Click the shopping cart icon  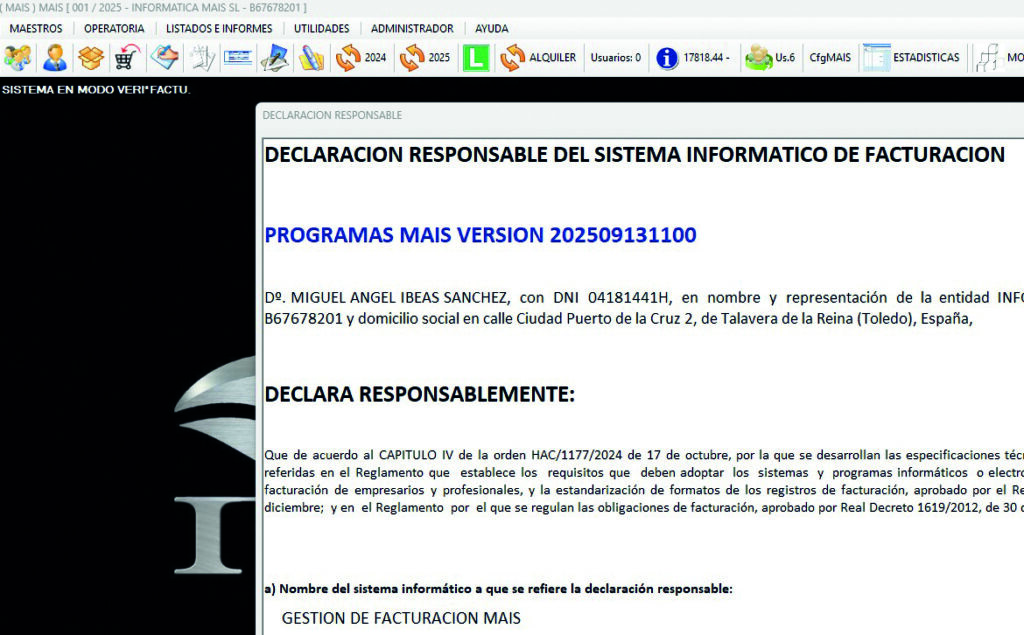click(127, 58)
